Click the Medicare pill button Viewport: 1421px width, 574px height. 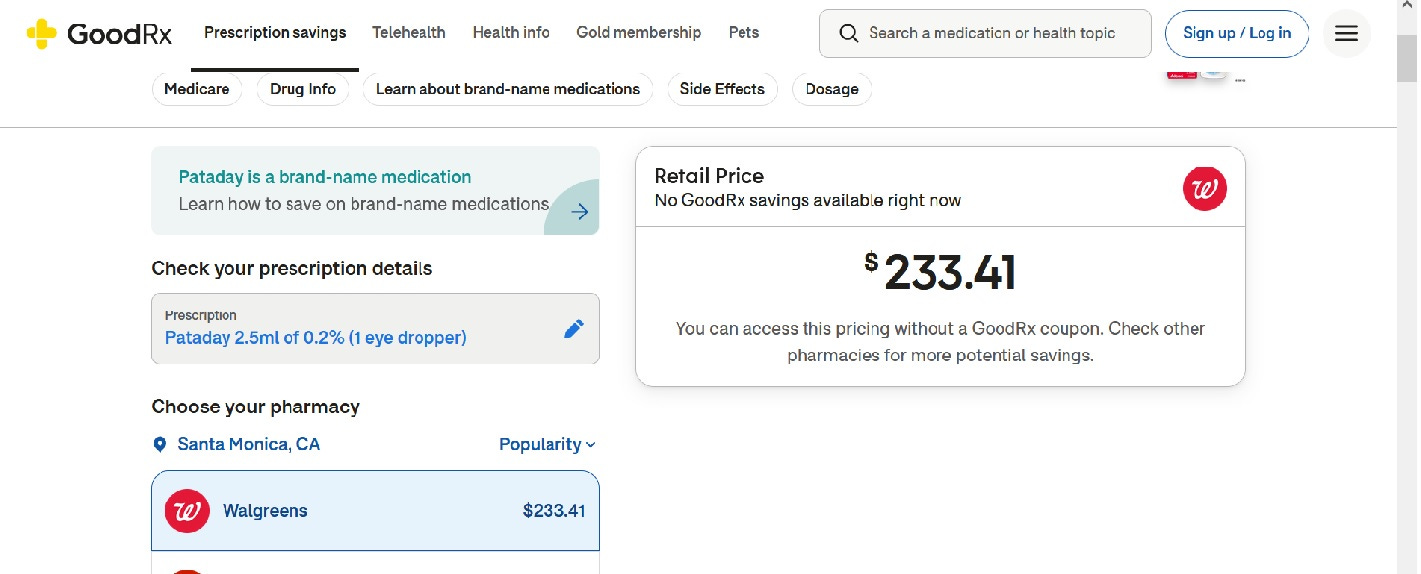click(x=197, y=89)
